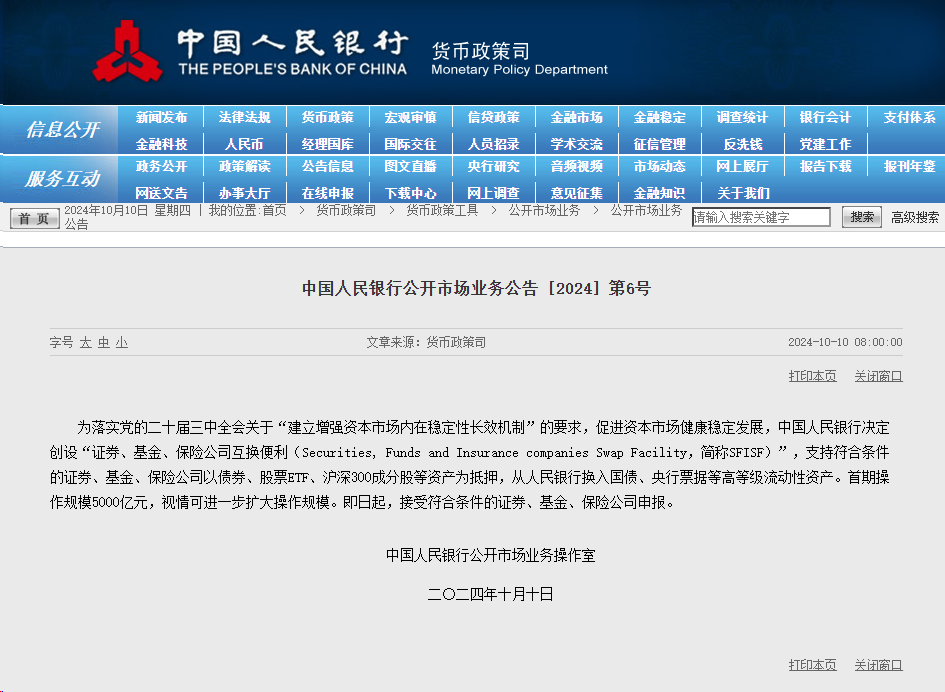Open 高级搜索 advanced search
This screenshot has width=945, height=692.
915,217
